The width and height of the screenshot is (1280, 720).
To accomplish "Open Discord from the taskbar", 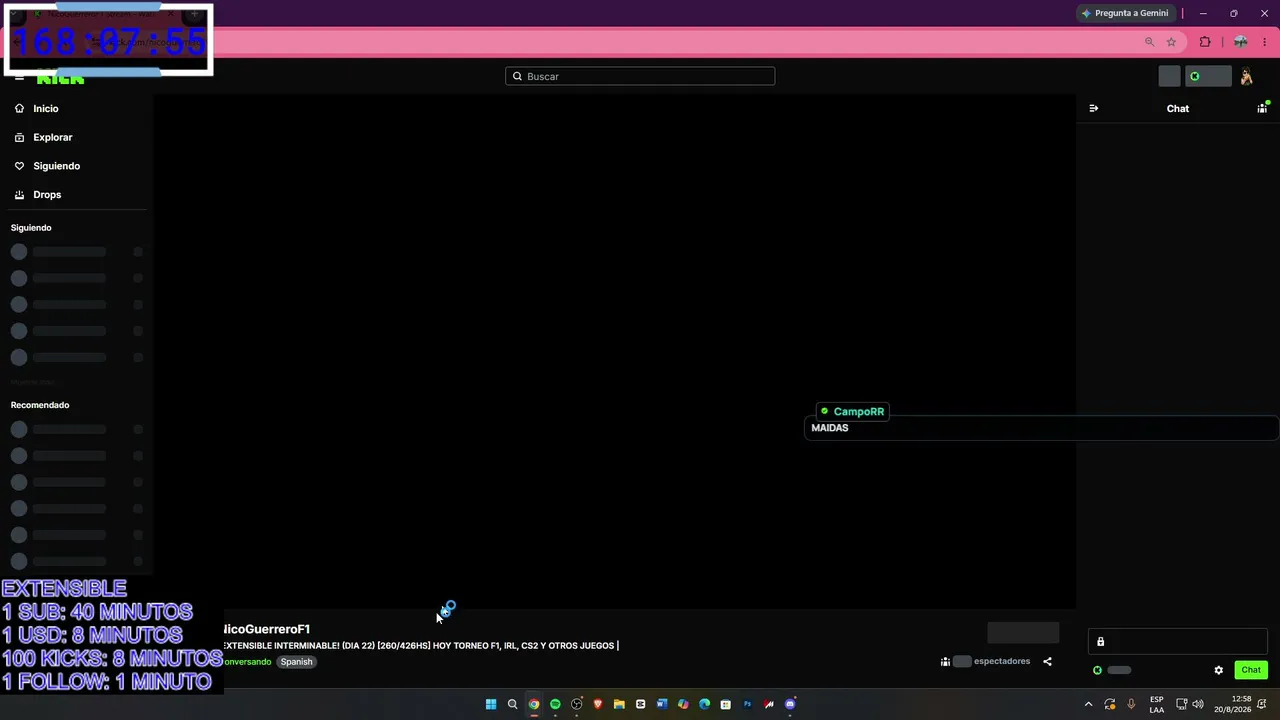I will [790, 704].
